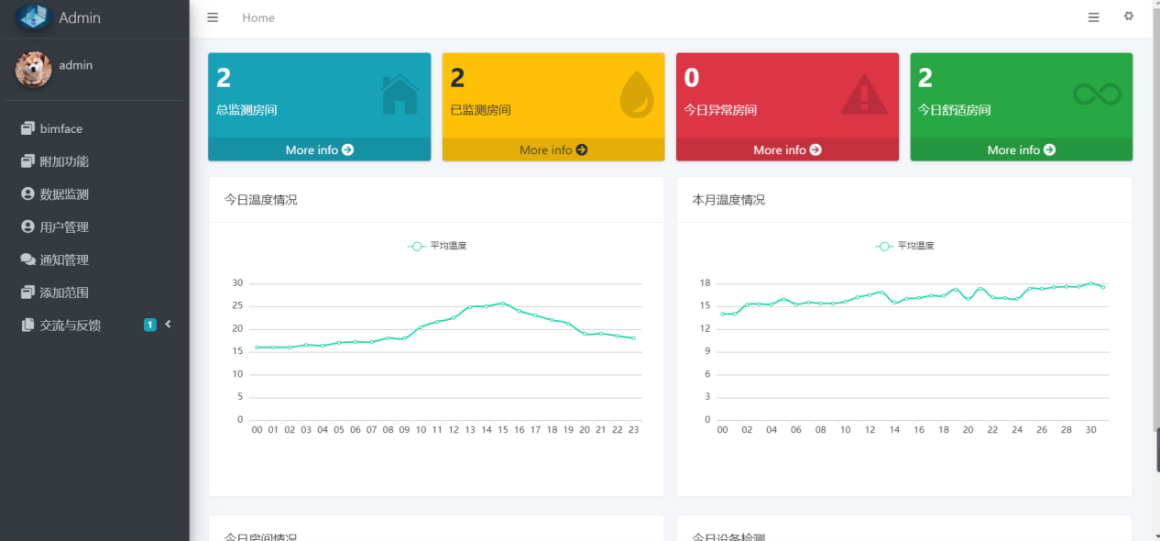Click the 用户管理 user icon
Viewport: 1160px width, 541px height.
27,226
